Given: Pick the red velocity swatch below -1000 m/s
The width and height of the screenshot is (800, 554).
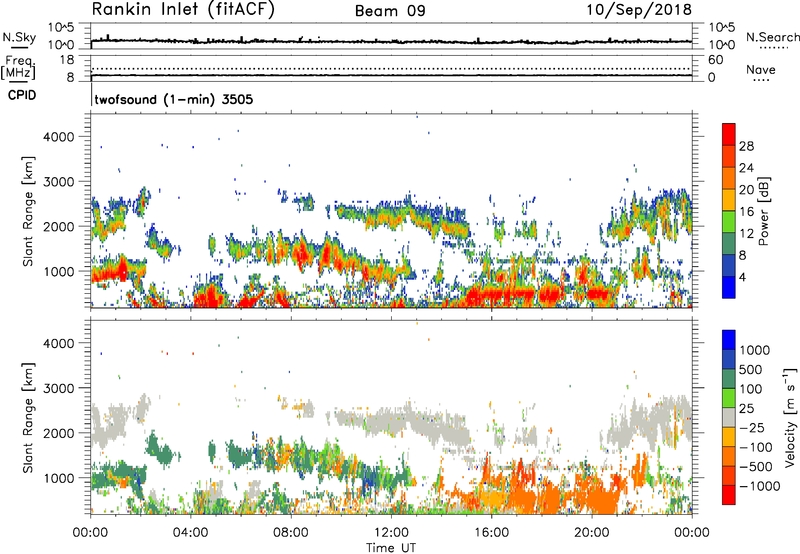Looking at the screenshot, I should pyautogui.click(x=729, y=495).
